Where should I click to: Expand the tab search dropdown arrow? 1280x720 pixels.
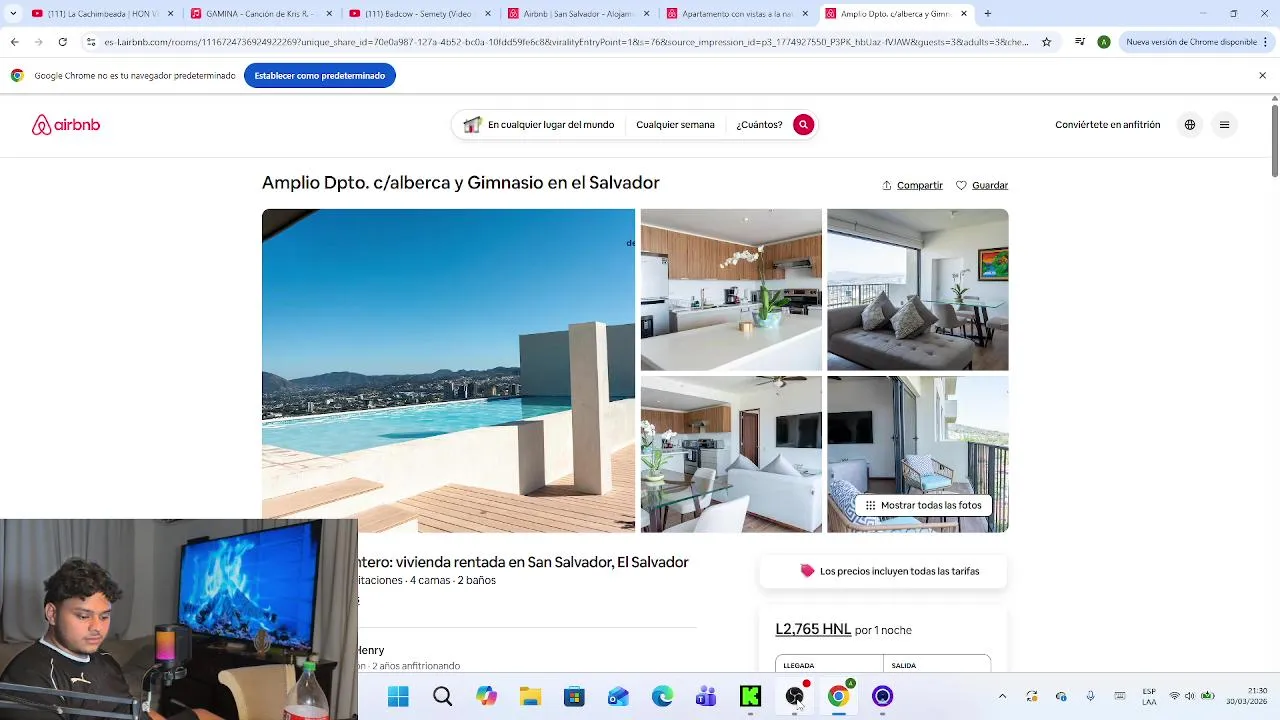(13, 14)
